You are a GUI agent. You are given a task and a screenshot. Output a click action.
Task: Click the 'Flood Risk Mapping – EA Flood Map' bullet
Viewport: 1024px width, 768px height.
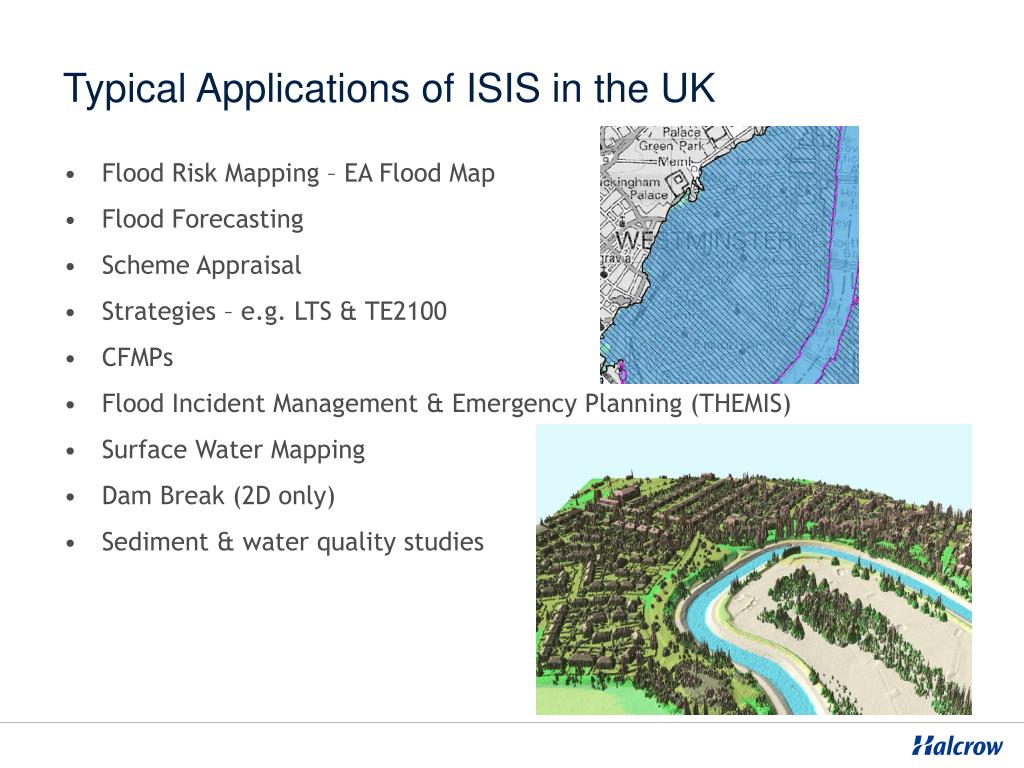pyautogui.click(x=298, y=174)
